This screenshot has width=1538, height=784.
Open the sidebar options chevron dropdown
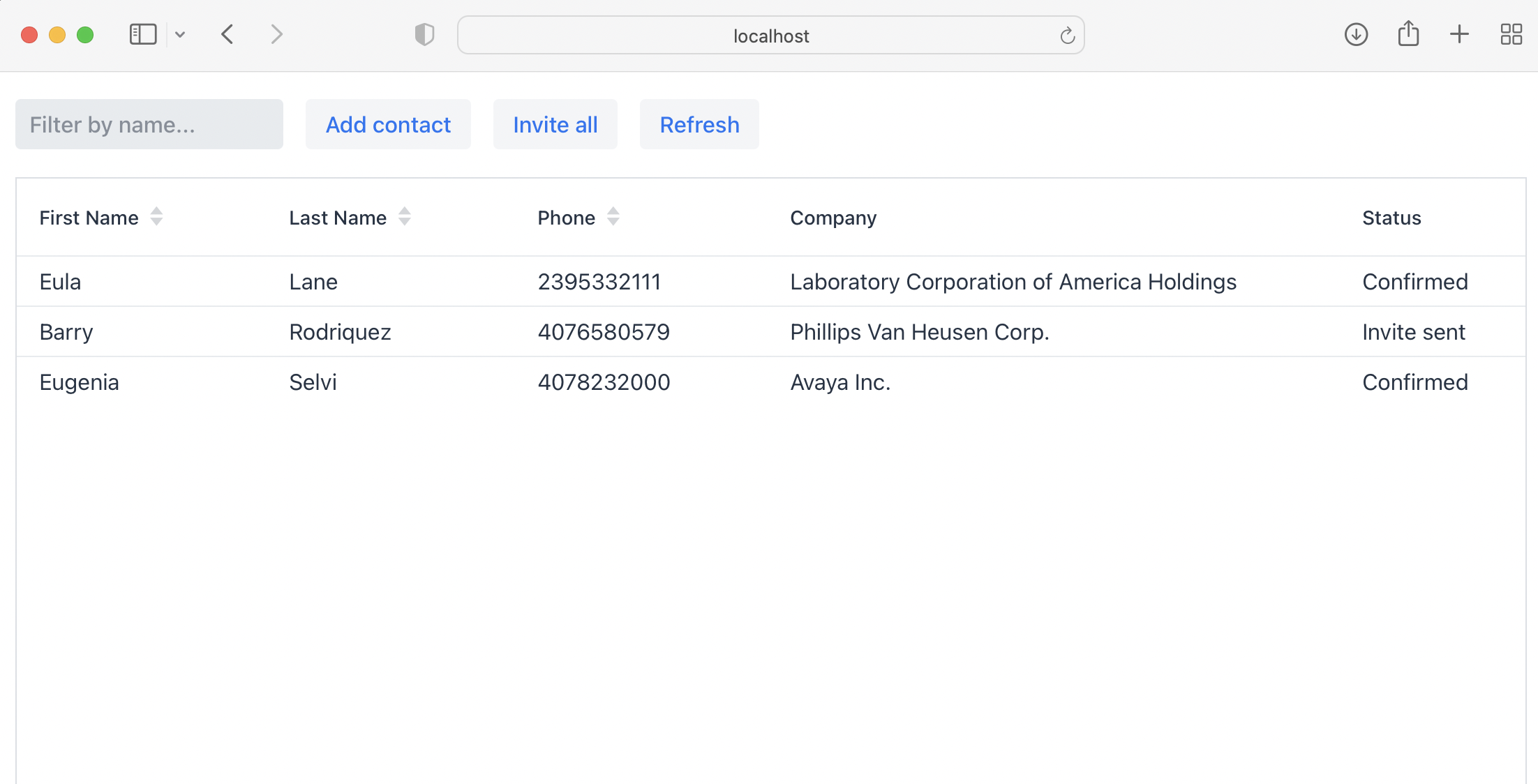(180, 34)
